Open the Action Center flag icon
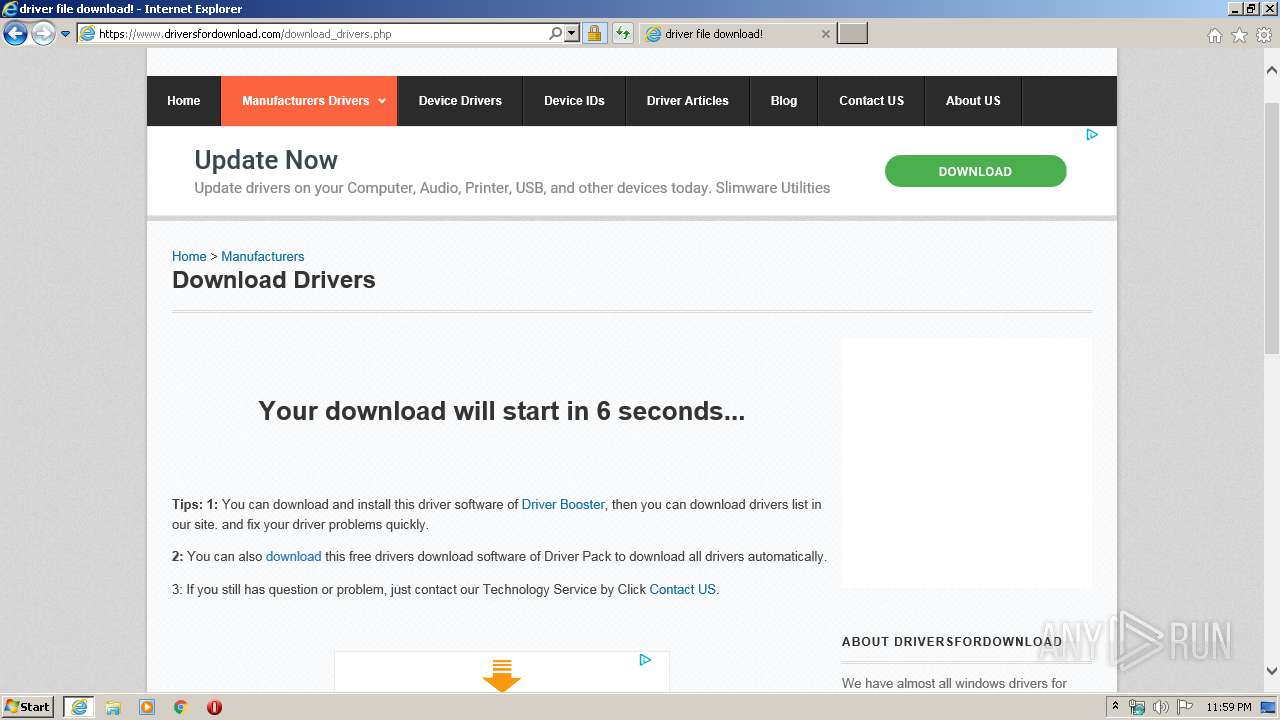 point(1183,707)
